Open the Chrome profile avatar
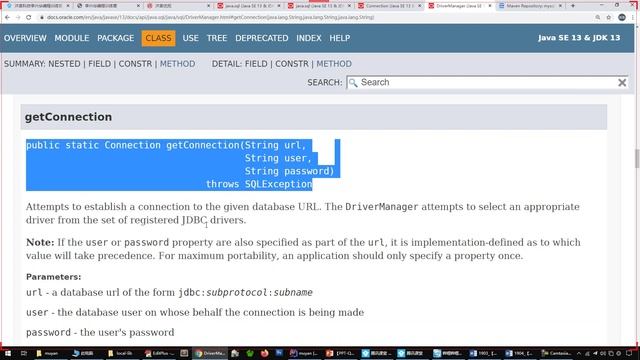 tap(622, 18)
